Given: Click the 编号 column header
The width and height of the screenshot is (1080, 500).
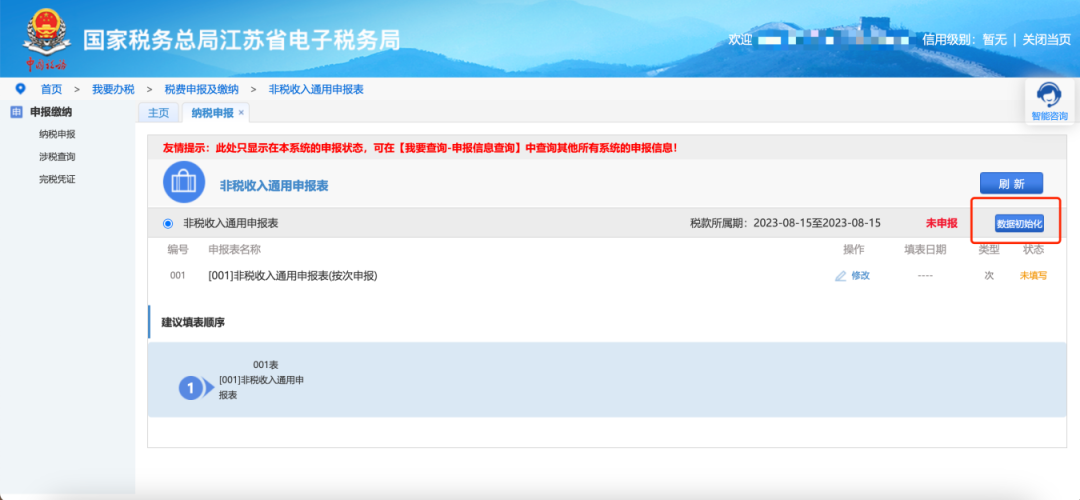Looking at the screenshot, I should click(178, 249).
